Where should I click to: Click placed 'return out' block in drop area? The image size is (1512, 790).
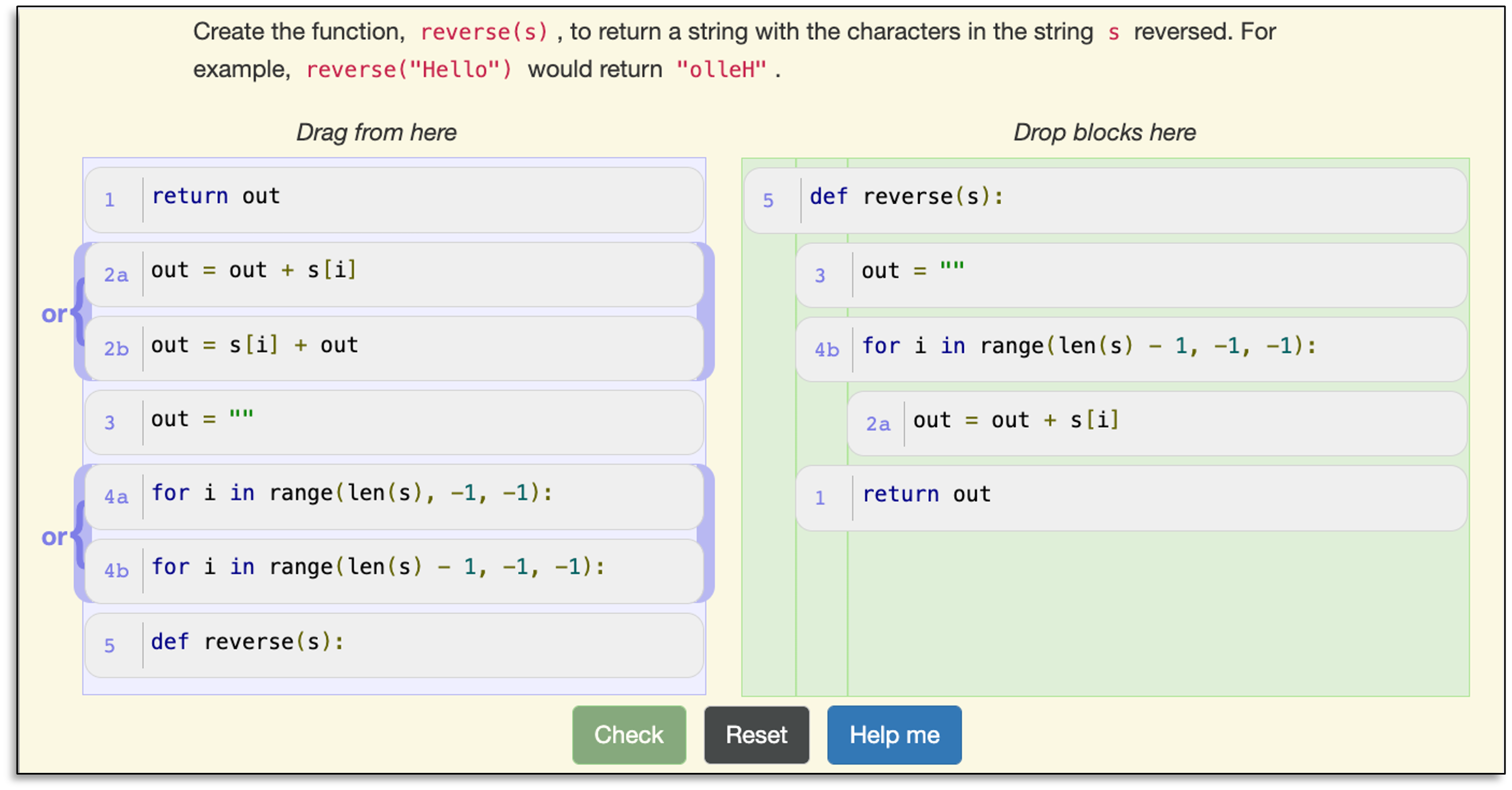pyautogui.click(x=1130, y=498)
